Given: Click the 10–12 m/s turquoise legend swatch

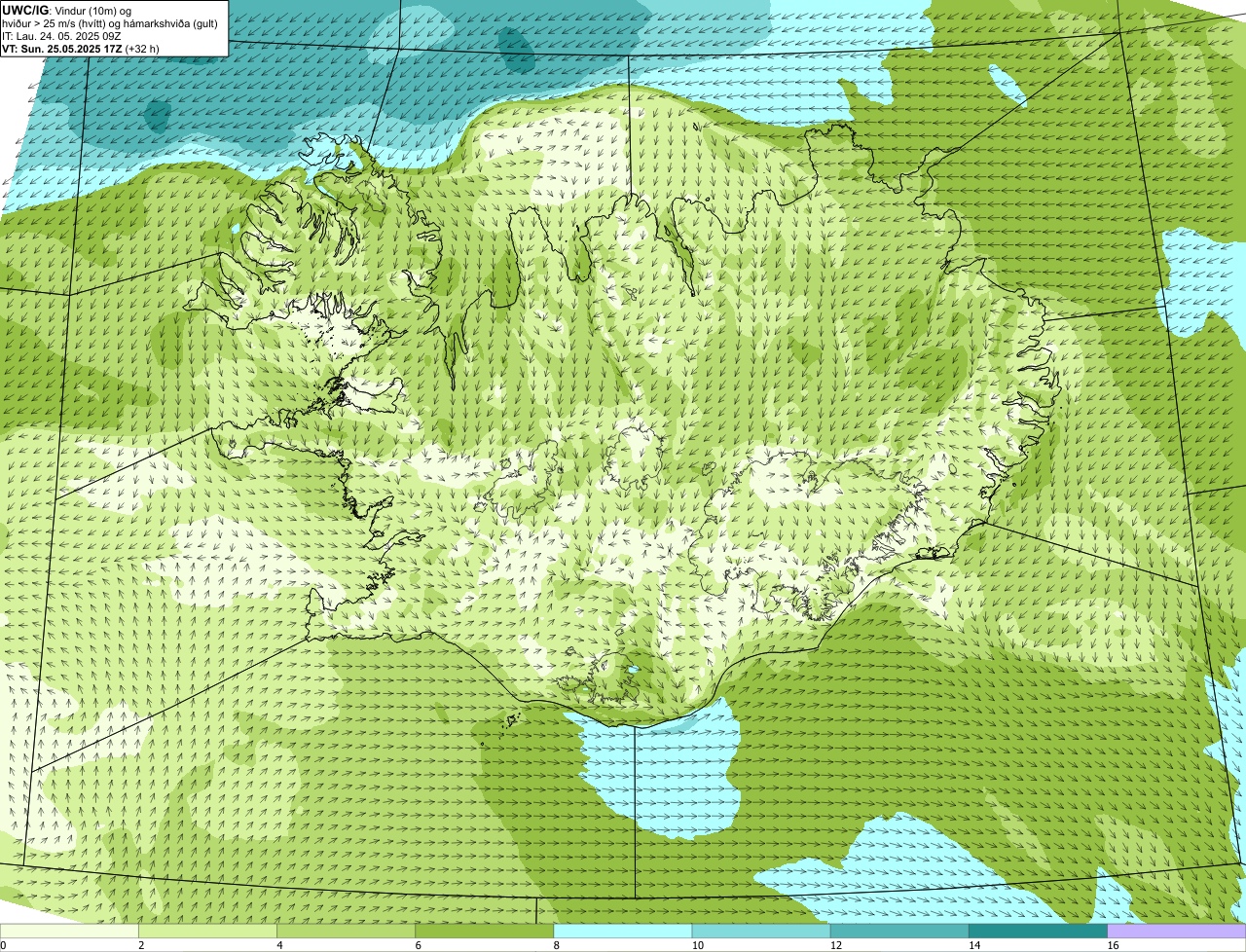Looking at the screenshot, I should pos(761,931).
